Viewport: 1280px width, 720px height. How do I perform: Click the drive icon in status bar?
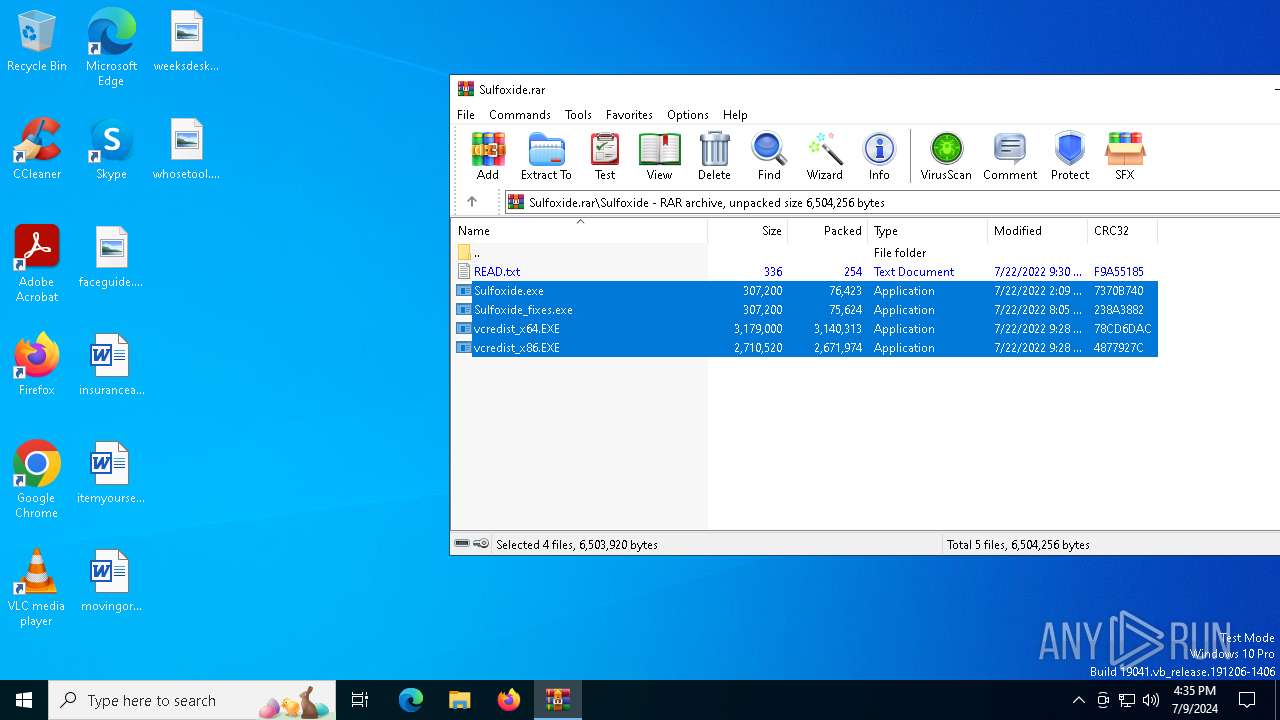point(462,544)
